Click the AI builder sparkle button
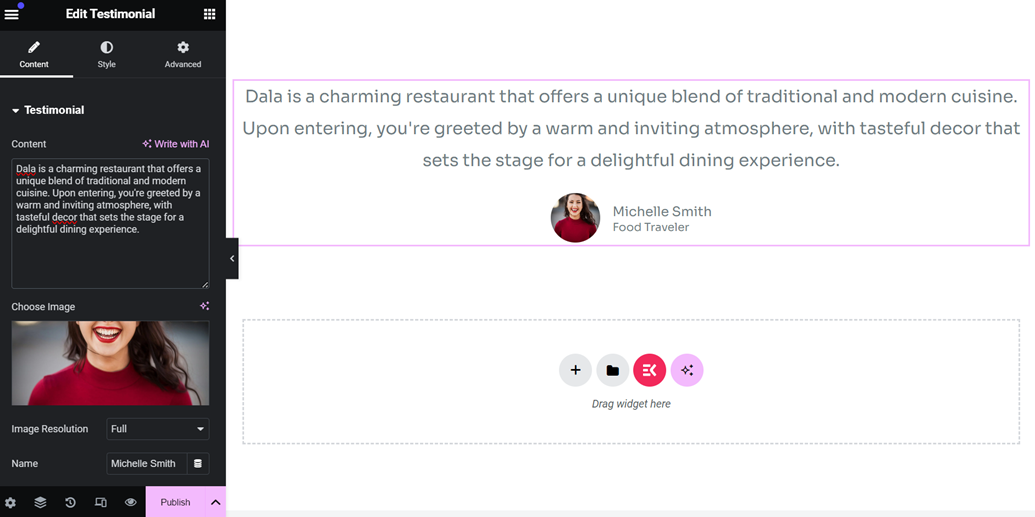 (687, 370)
